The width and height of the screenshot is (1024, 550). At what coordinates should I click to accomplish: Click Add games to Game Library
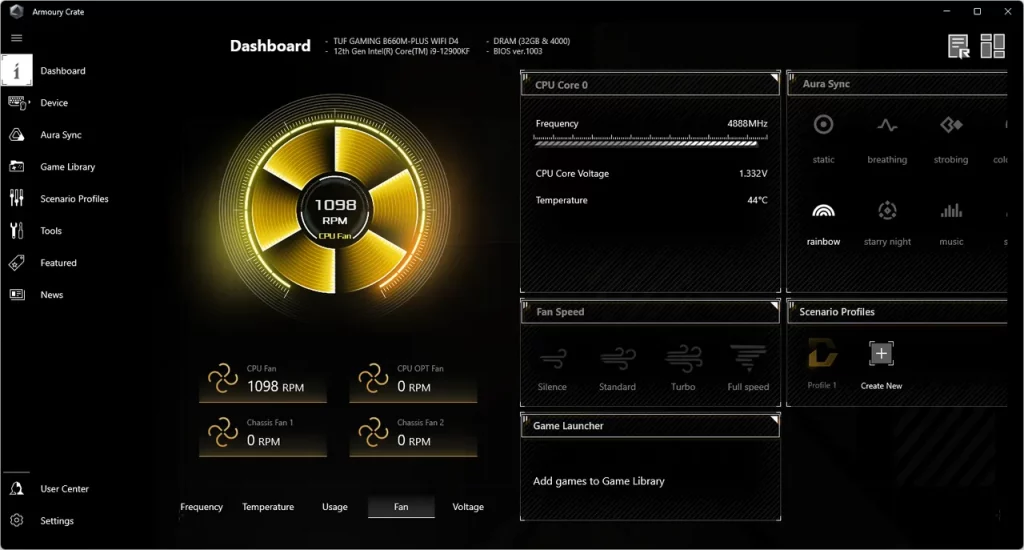[x=598, y=481]
